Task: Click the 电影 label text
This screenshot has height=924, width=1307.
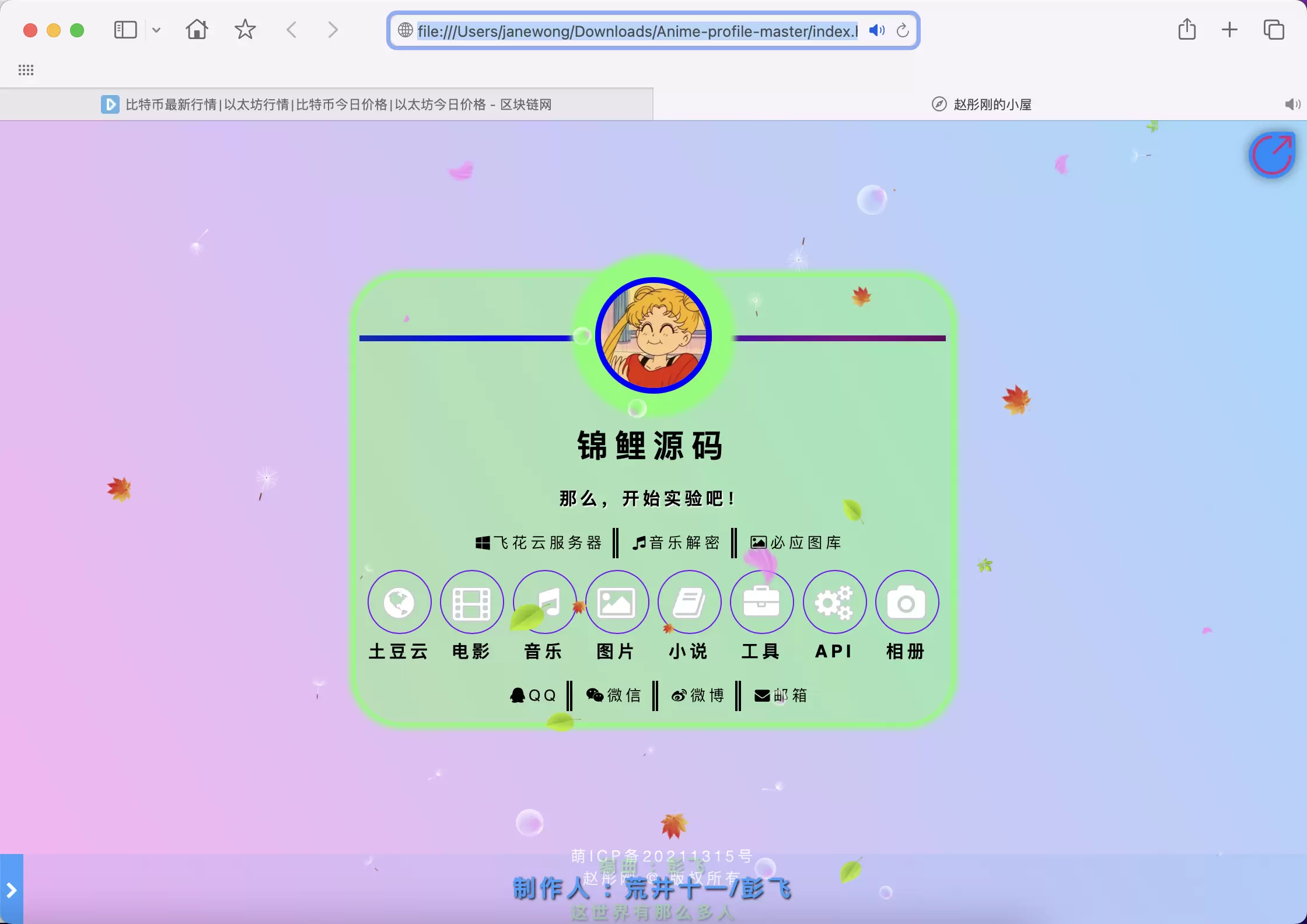Action: pos(471,651)
